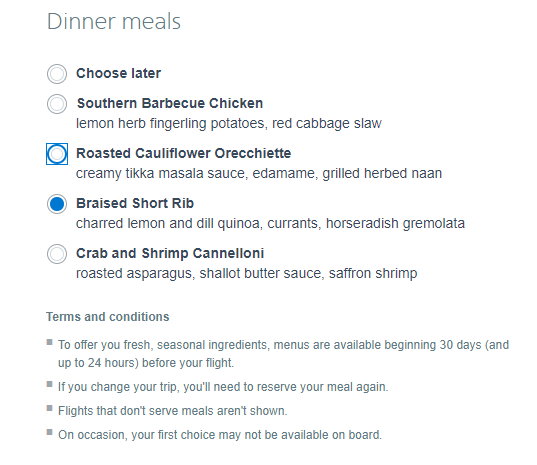The width and height of the screenshot is (537, 465).
Task: Click the Terms and conditions heading
Action: coord(108,317)
